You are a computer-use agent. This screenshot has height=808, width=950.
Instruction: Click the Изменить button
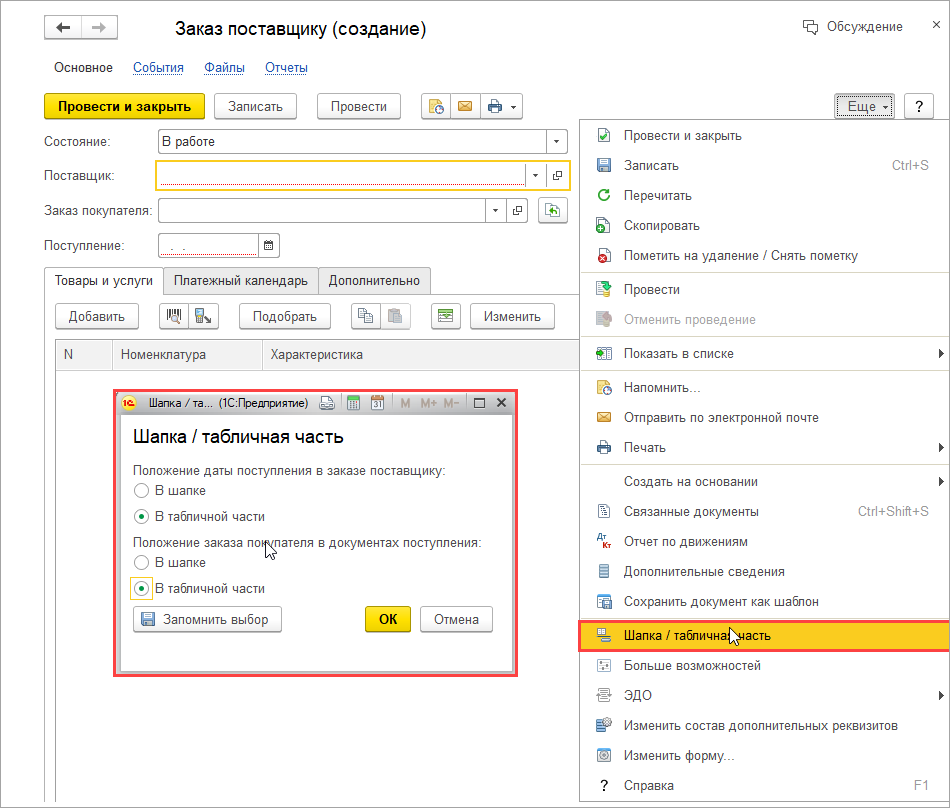click(x=512, y=316)
